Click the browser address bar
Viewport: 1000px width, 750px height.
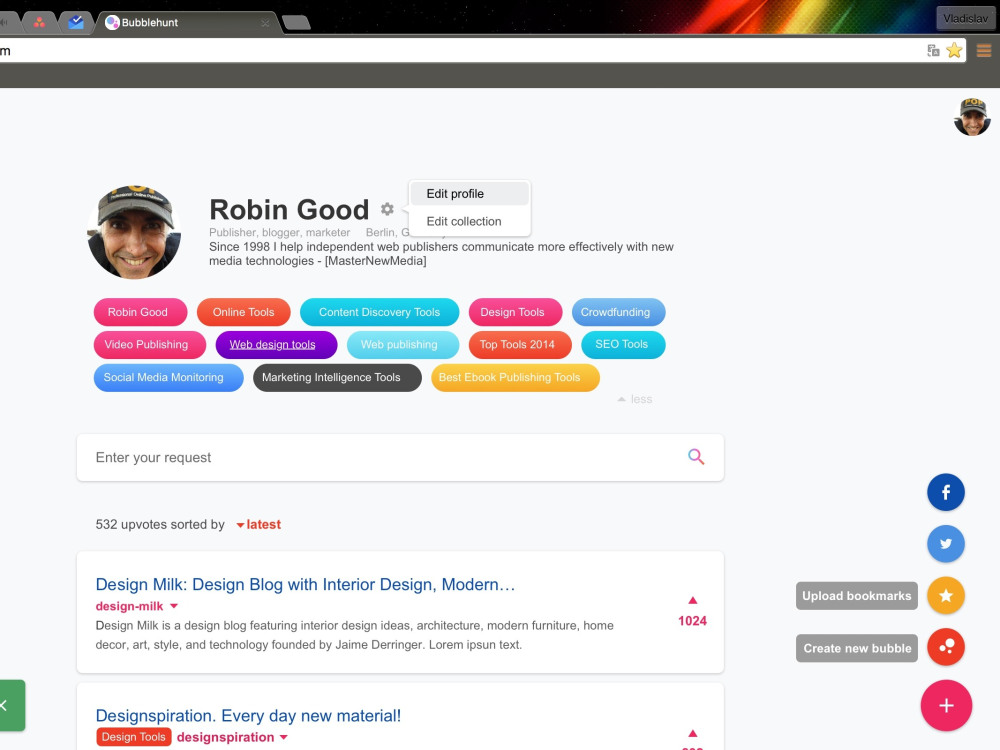coord(459,50)
